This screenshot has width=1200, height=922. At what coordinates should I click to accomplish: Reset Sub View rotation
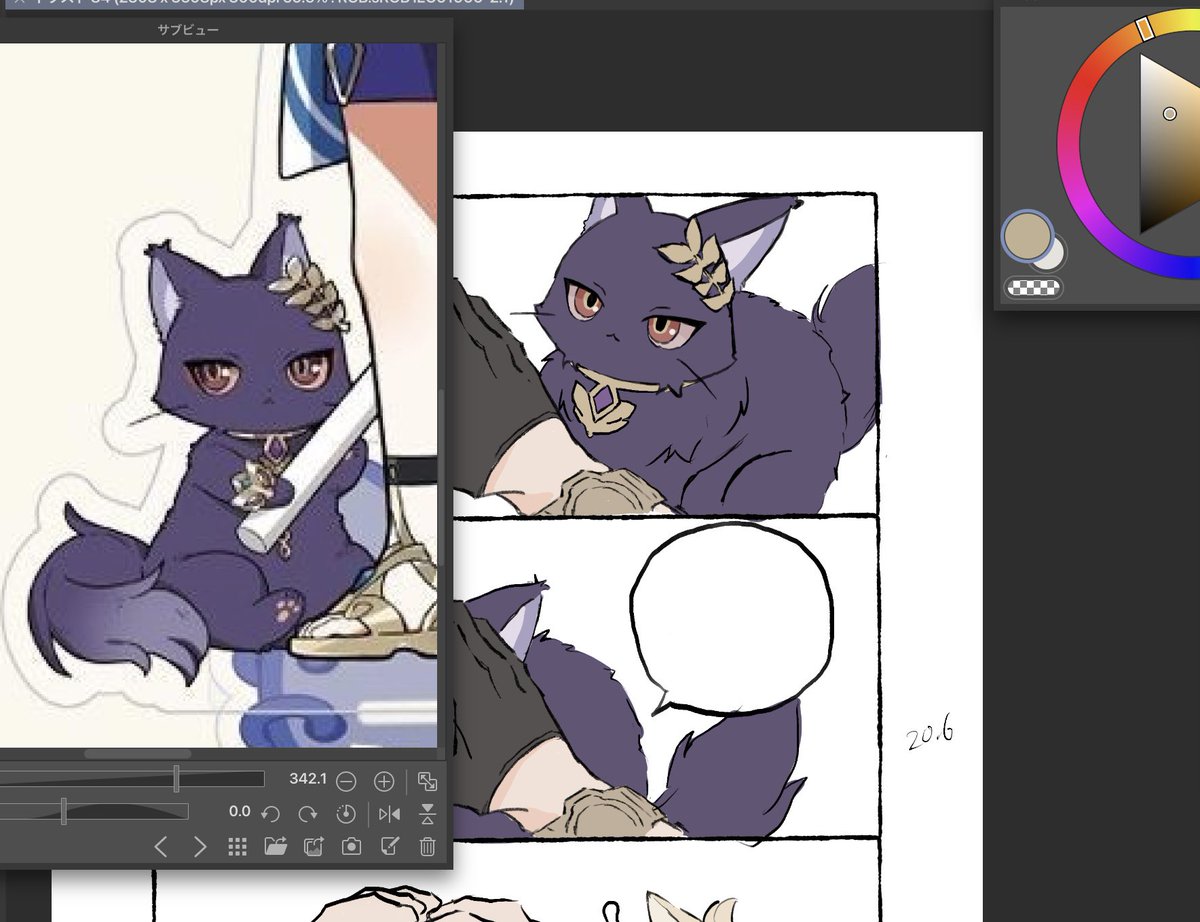(346, 813)
